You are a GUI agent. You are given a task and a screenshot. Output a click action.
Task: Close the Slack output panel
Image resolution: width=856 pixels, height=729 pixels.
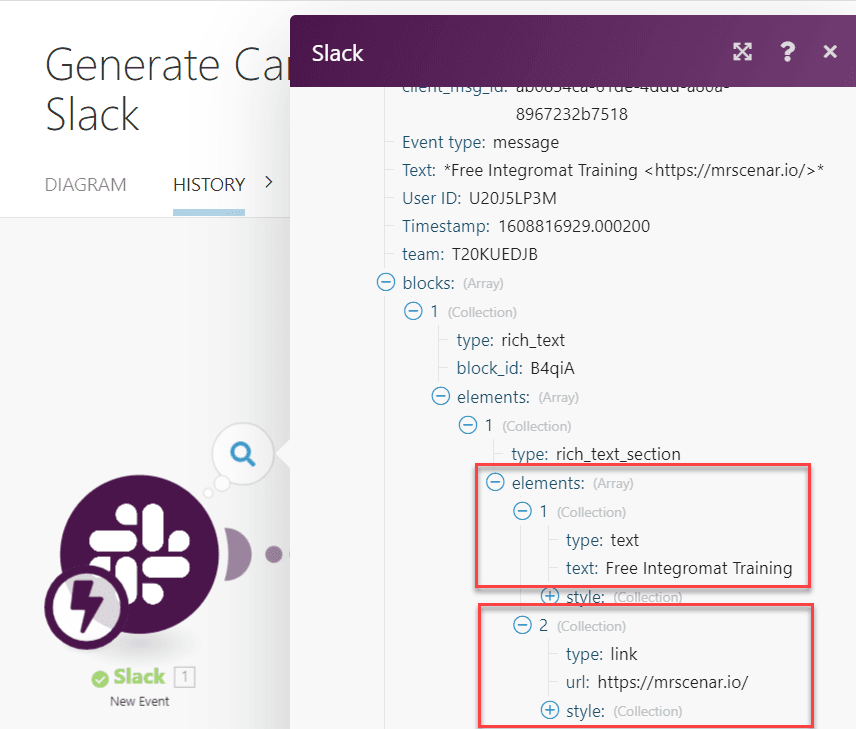(830, 52)
